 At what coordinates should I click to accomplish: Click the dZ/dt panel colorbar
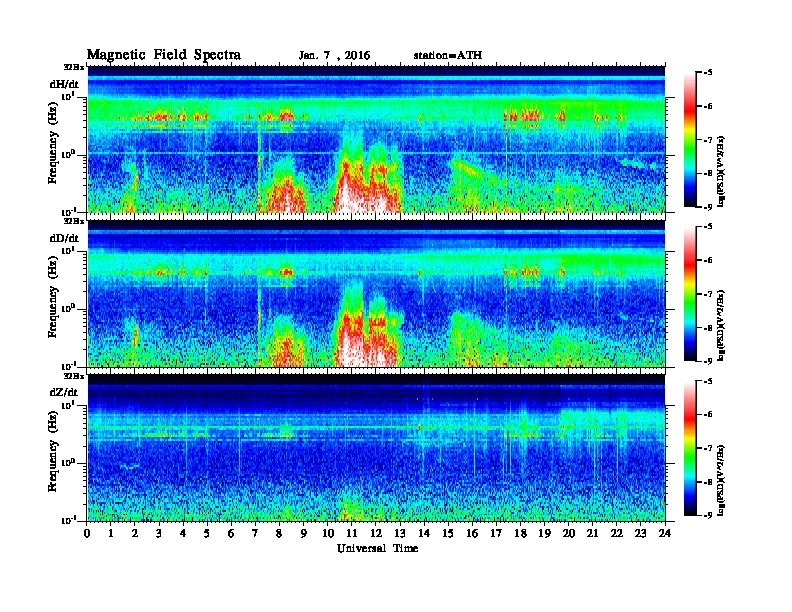(690, 448)
